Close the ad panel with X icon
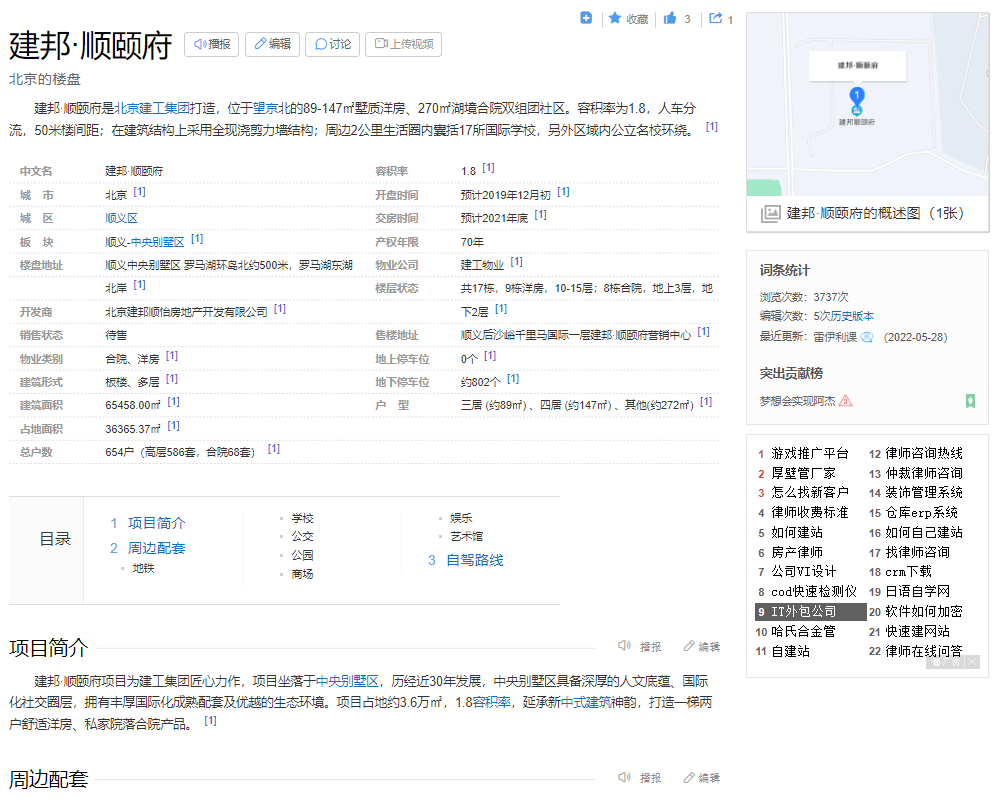Image resolution: width=998 pixels, height=800 pixels. (x=972, y=662)
